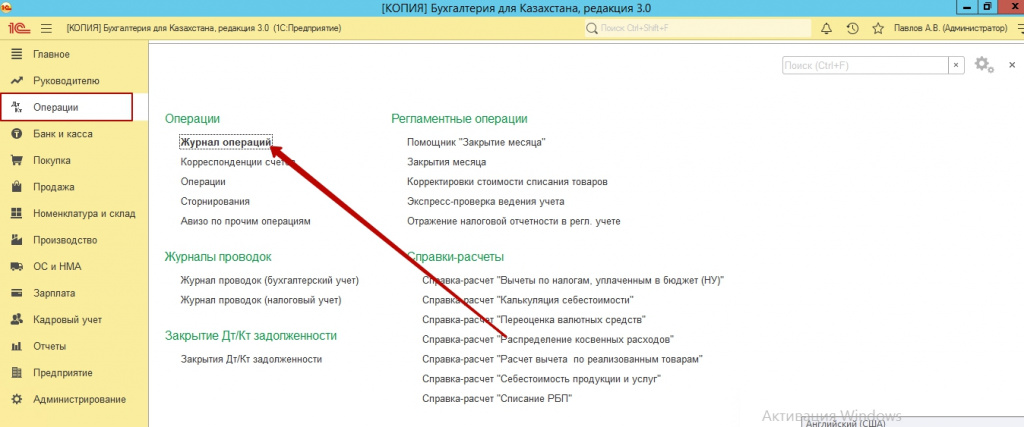Open Отражение налоговой отчетности в регл. учете

tap(513, 221)
